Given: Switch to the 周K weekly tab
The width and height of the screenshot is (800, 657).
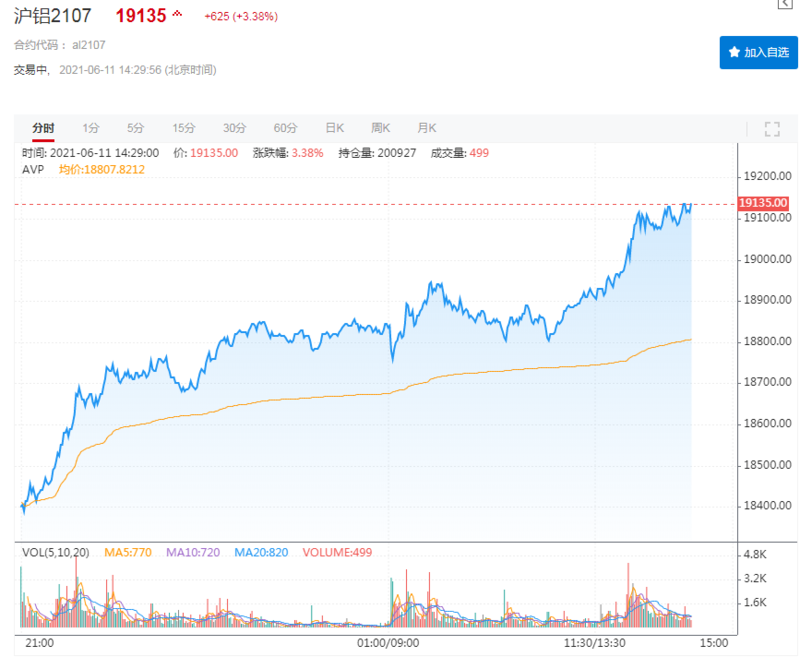Looking at the screenshot, I should click(x=381, y=128).
